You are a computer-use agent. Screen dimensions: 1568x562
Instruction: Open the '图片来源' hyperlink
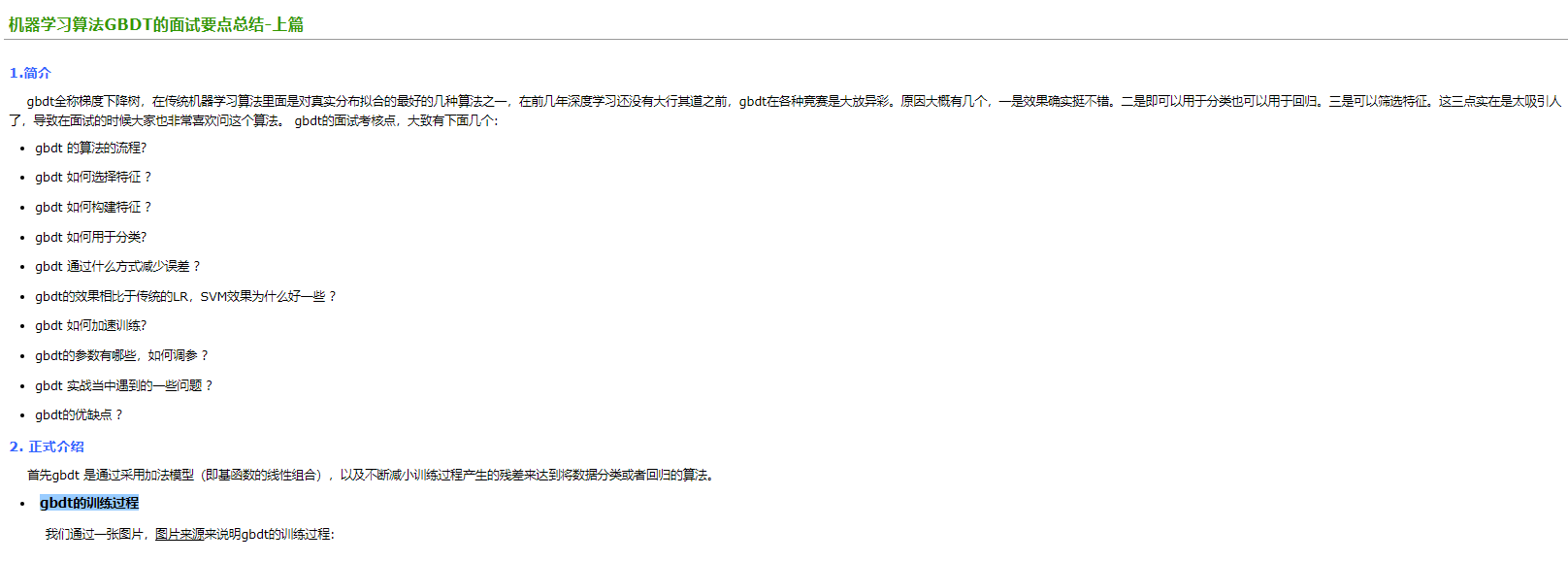pos(180,534)
